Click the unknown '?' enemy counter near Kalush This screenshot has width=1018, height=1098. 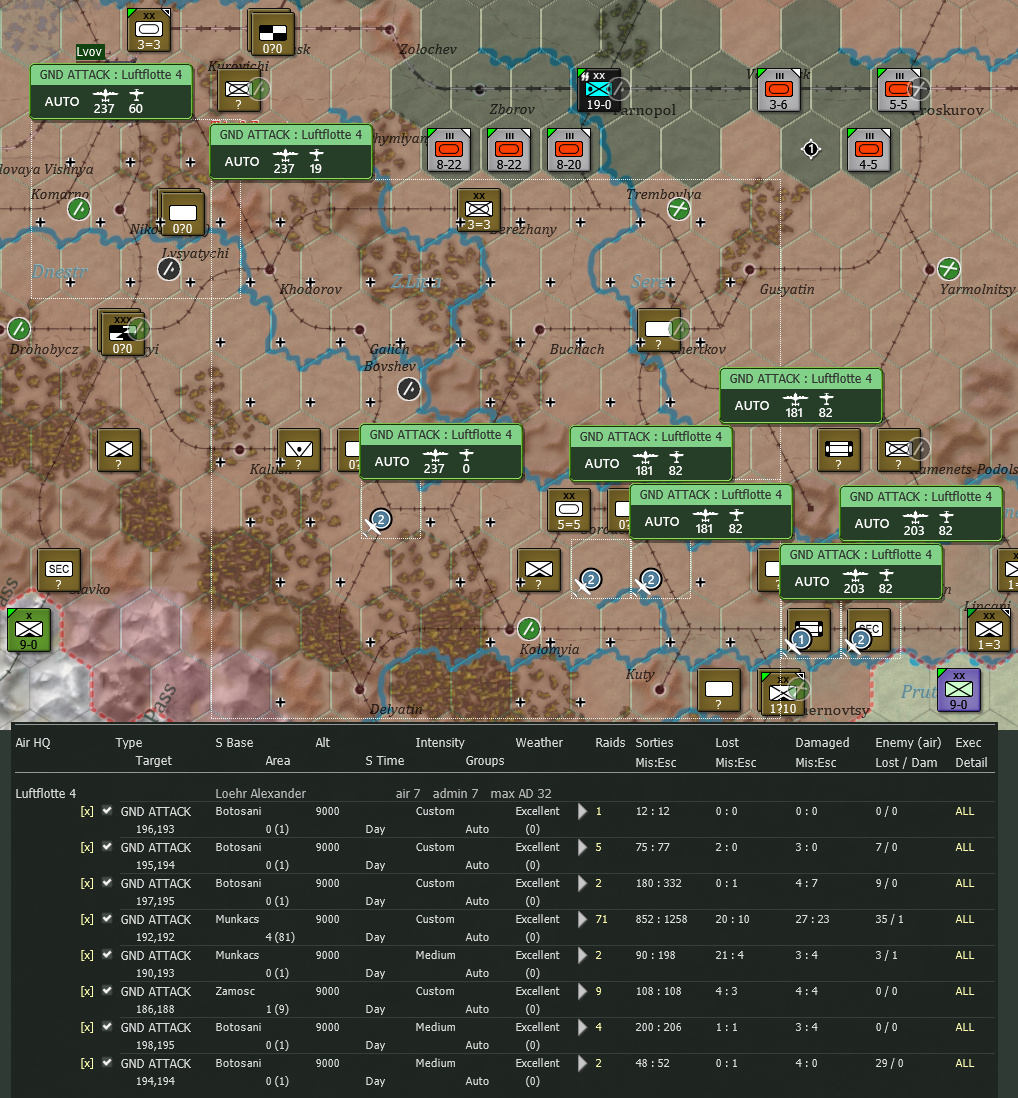(297, 450)
